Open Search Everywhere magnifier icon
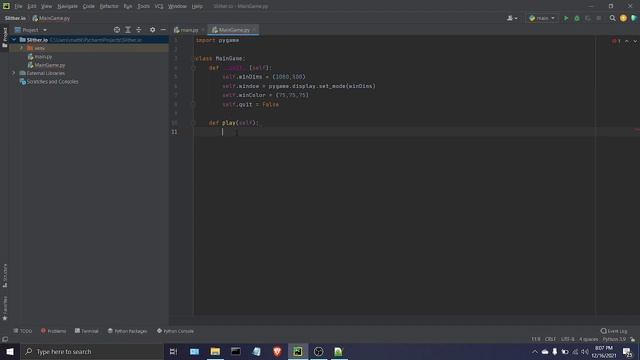 coord(612,18)
